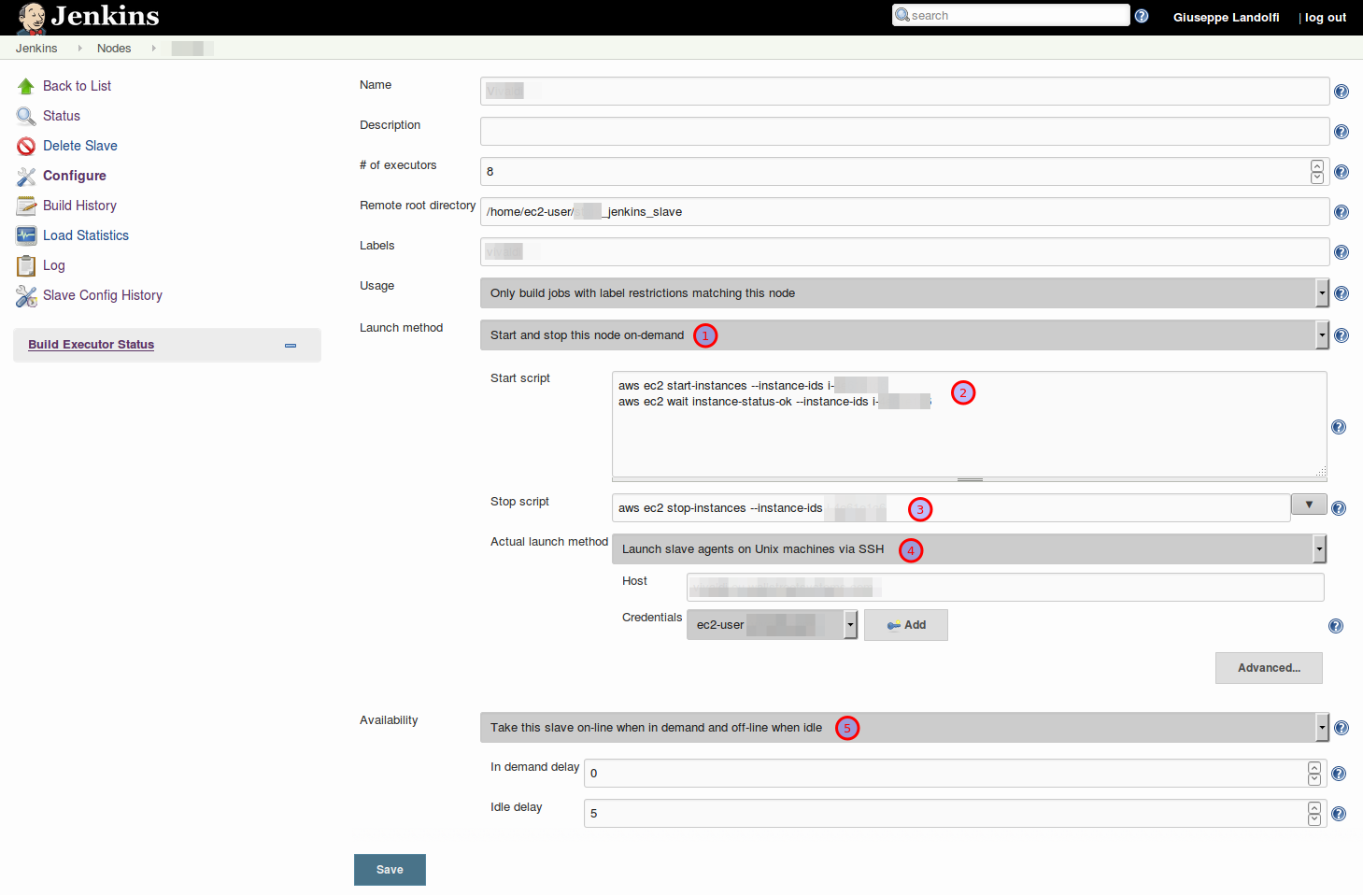Collapse the Build Executor Status panel
Viewport: 1363px width, 896px height.
tap(291, 346)
